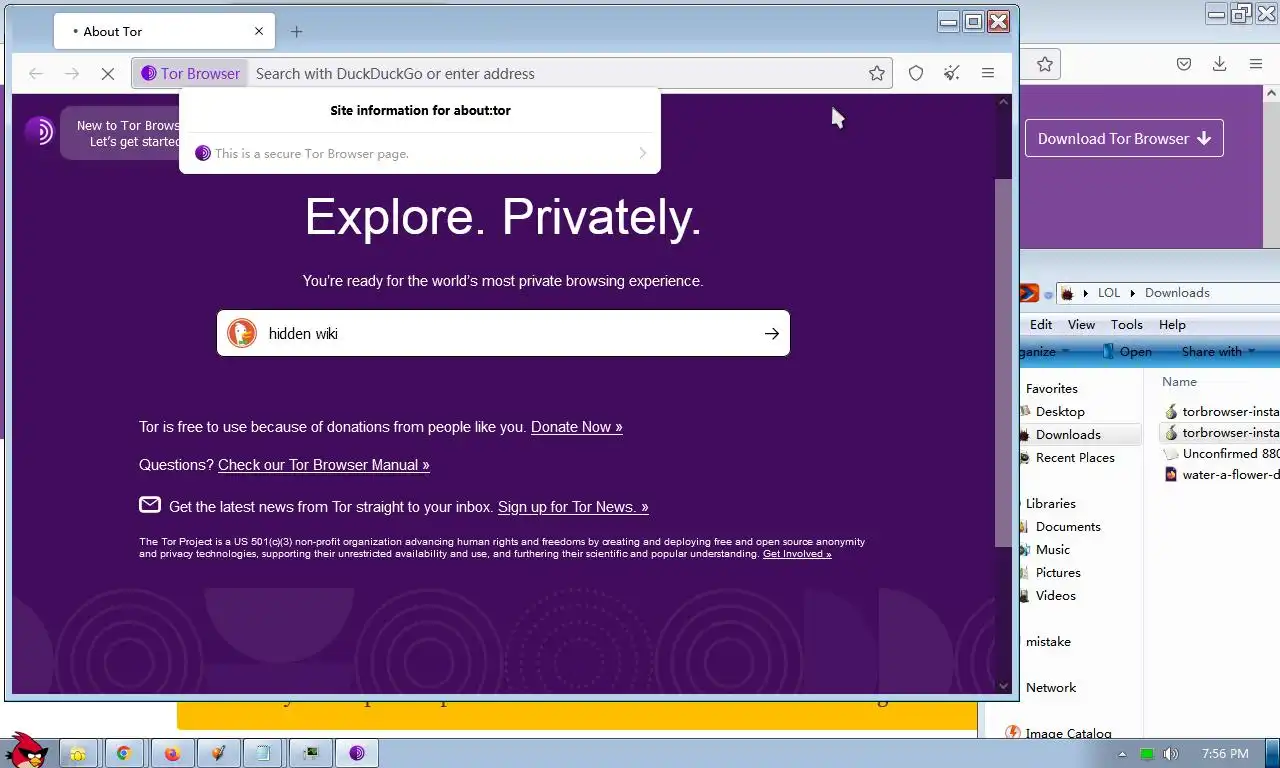Click the purple Tor onion logo on the page

click(39, 131)
